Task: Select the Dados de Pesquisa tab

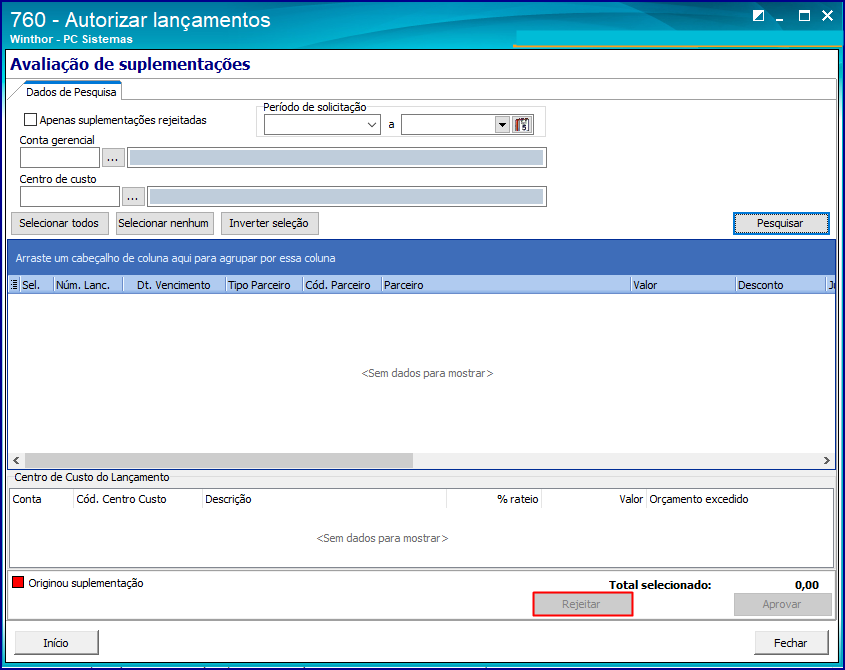Action: pos(71,92)
